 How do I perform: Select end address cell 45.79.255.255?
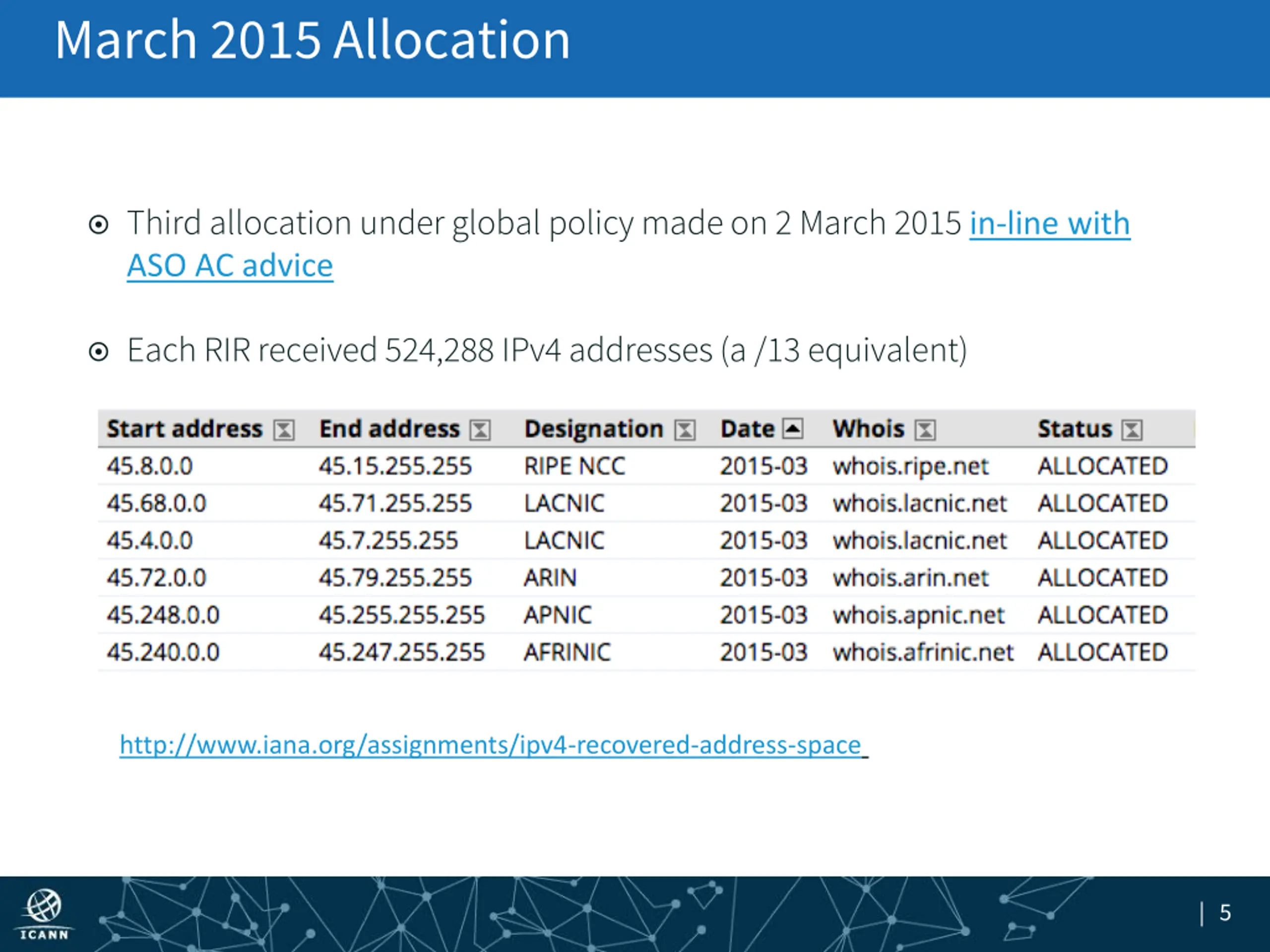(x=395, y=578)
